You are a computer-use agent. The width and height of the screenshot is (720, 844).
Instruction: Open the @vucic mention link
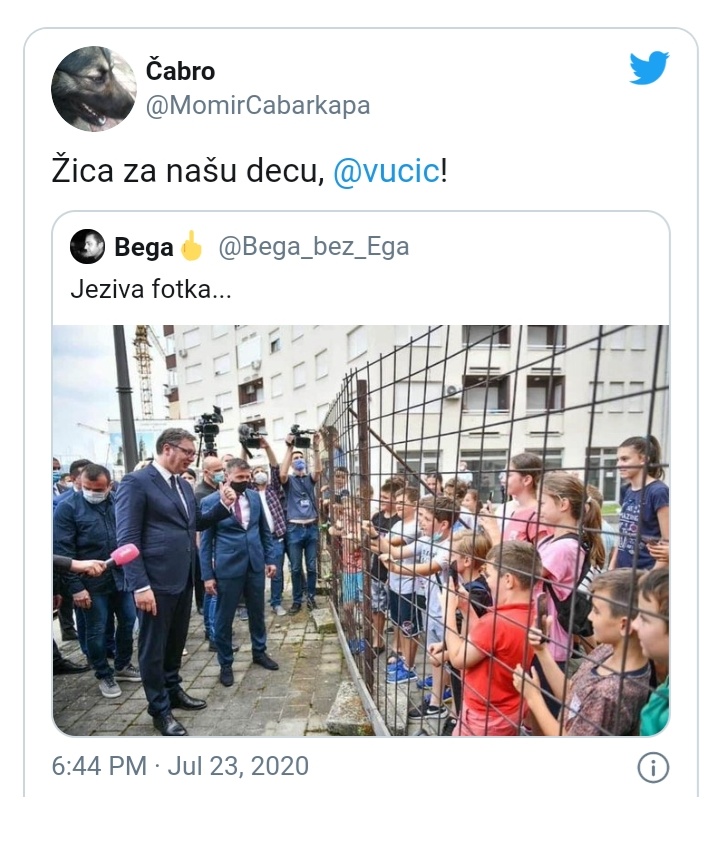pos(387,171)
